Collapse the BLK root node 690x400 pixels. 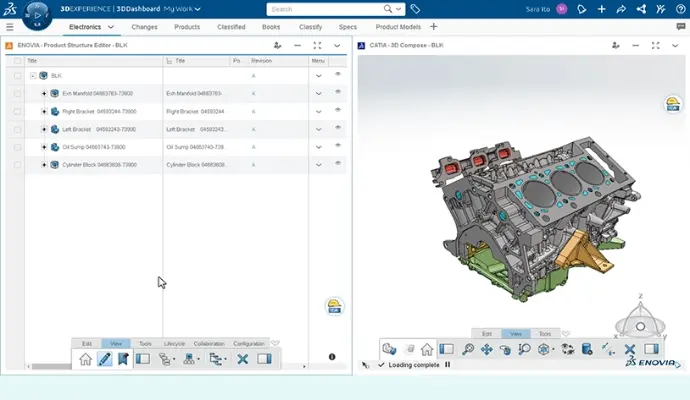point(33,76)
